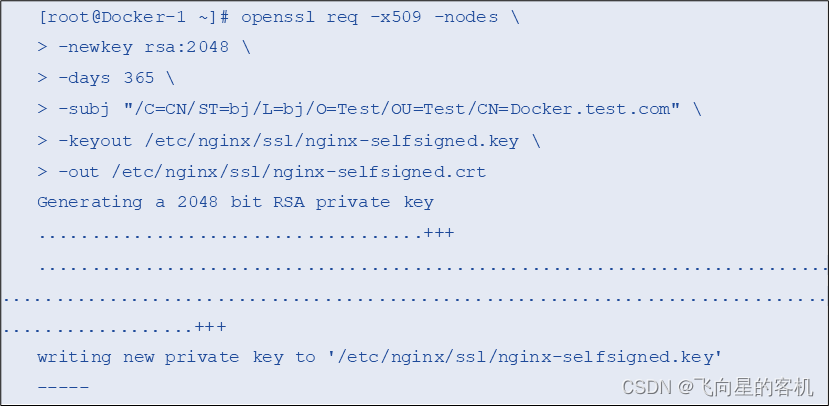Click the dashed ----- line at bottom
The height and width of the screenshot is (406, 829).
click(x=63, y=386)
